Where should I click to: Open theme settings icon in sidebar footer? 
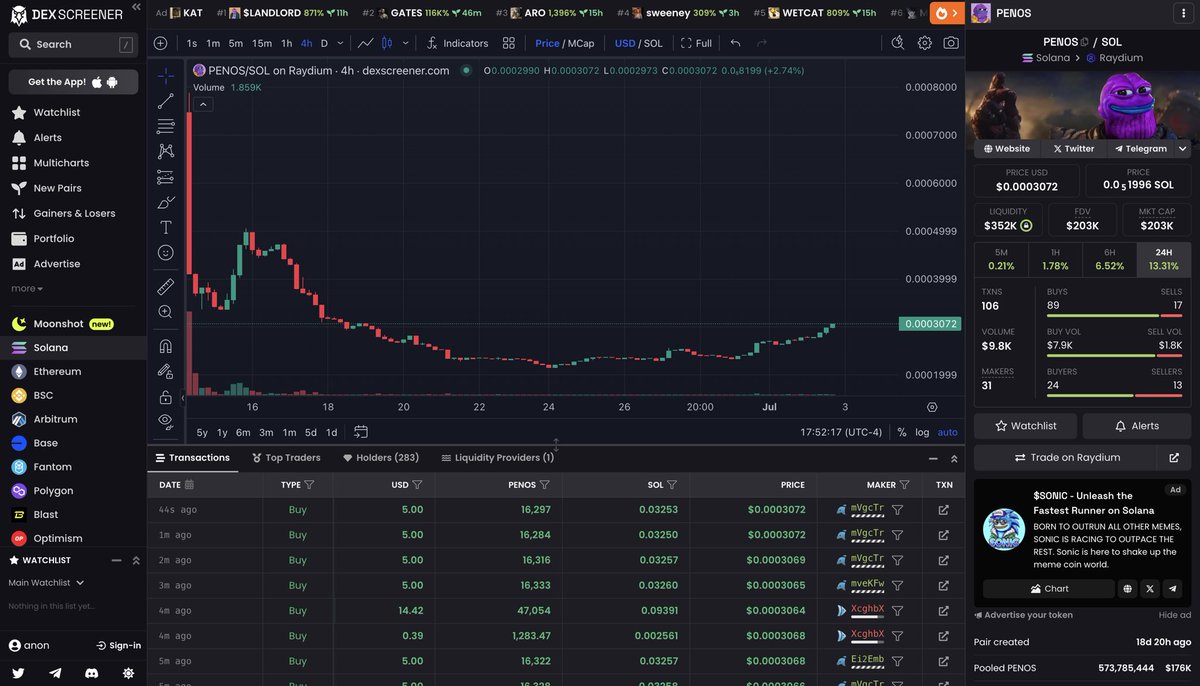pos(129,674)
